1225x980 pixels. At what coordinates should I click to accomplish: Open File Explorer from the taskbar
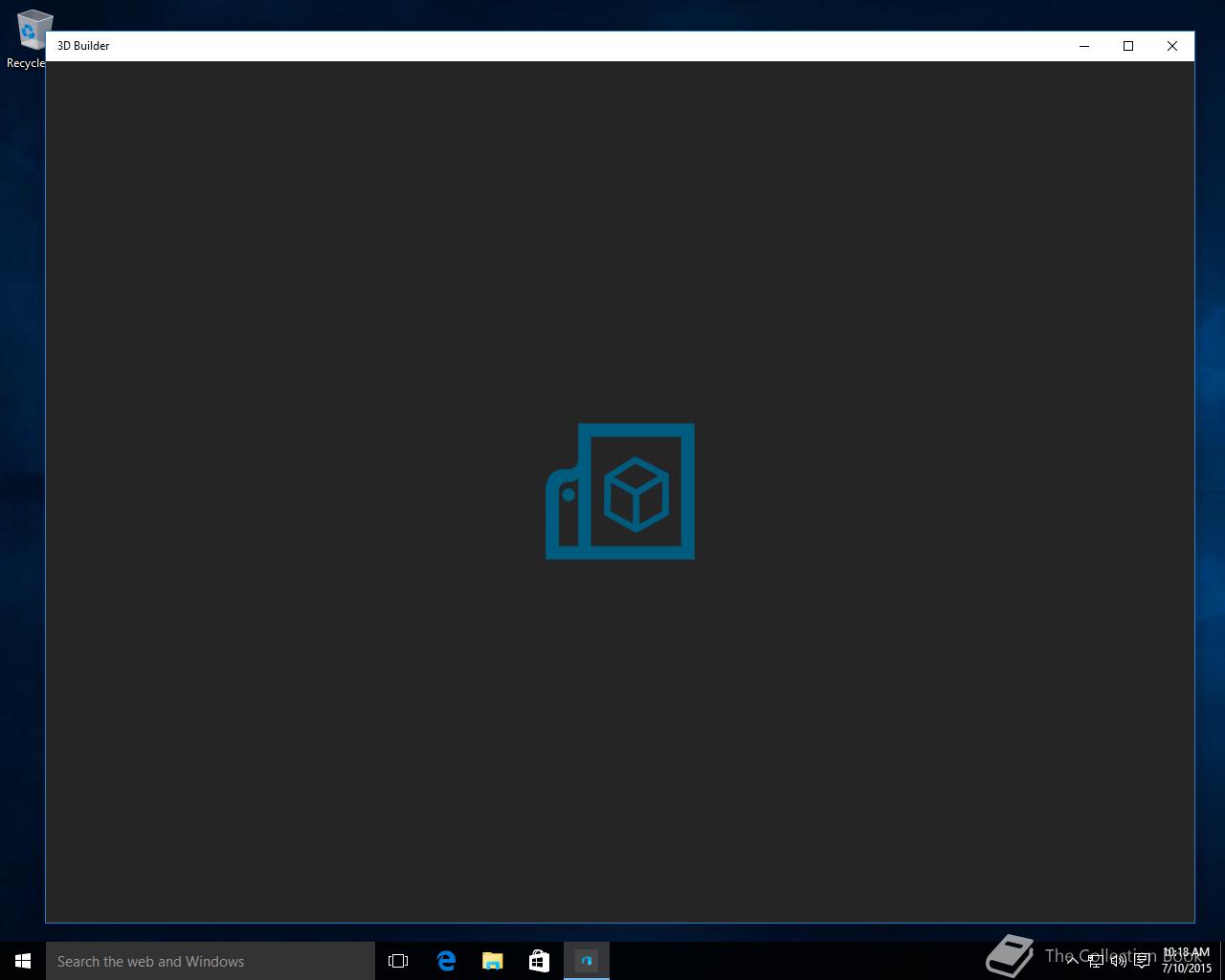pyautogui.click(x=492, y=961)
